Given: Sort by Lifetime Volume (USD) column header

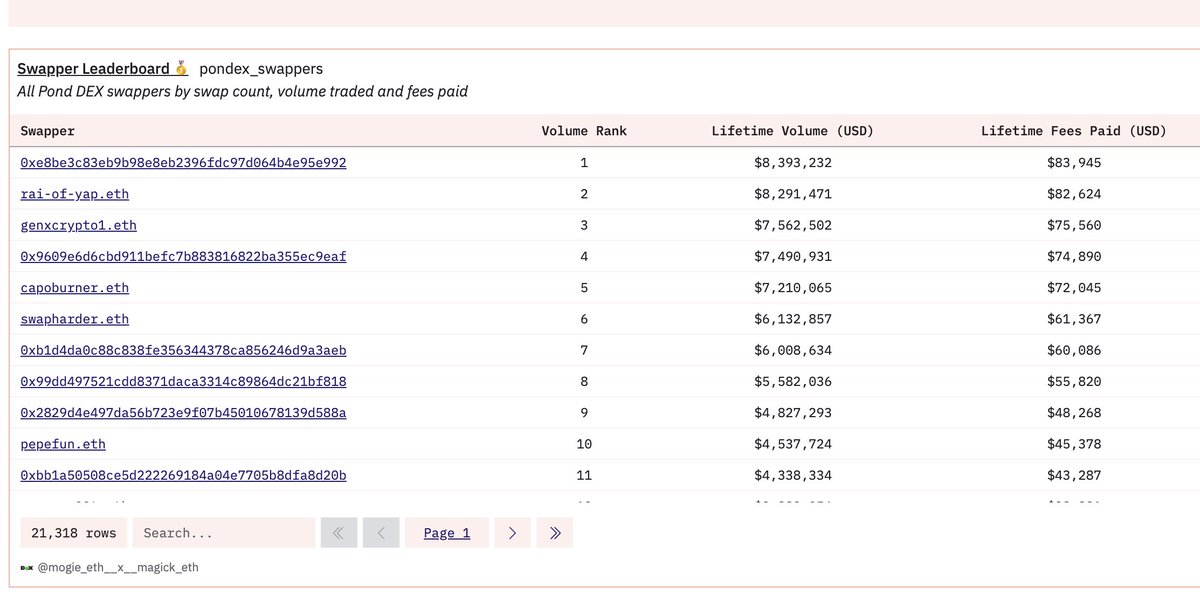Looking at the screenshot, I should click(793, 131).
